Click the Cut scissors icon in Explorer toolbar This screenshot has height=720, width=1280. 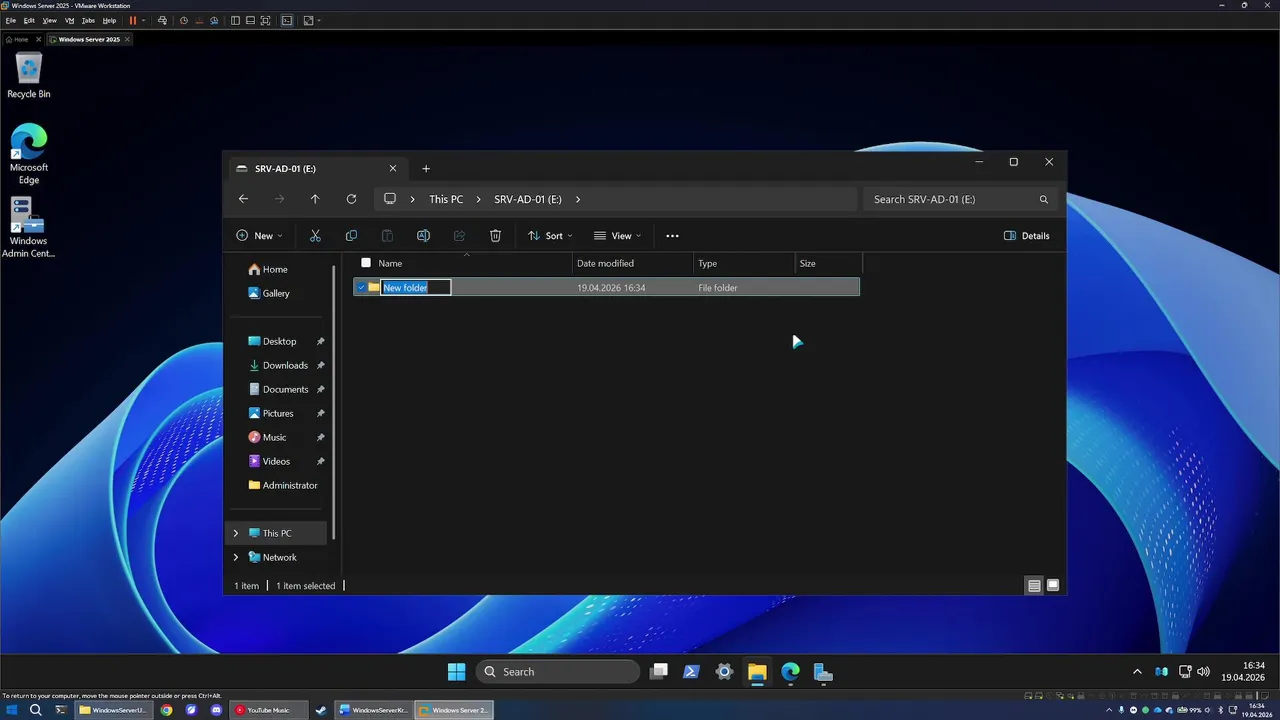315,236
